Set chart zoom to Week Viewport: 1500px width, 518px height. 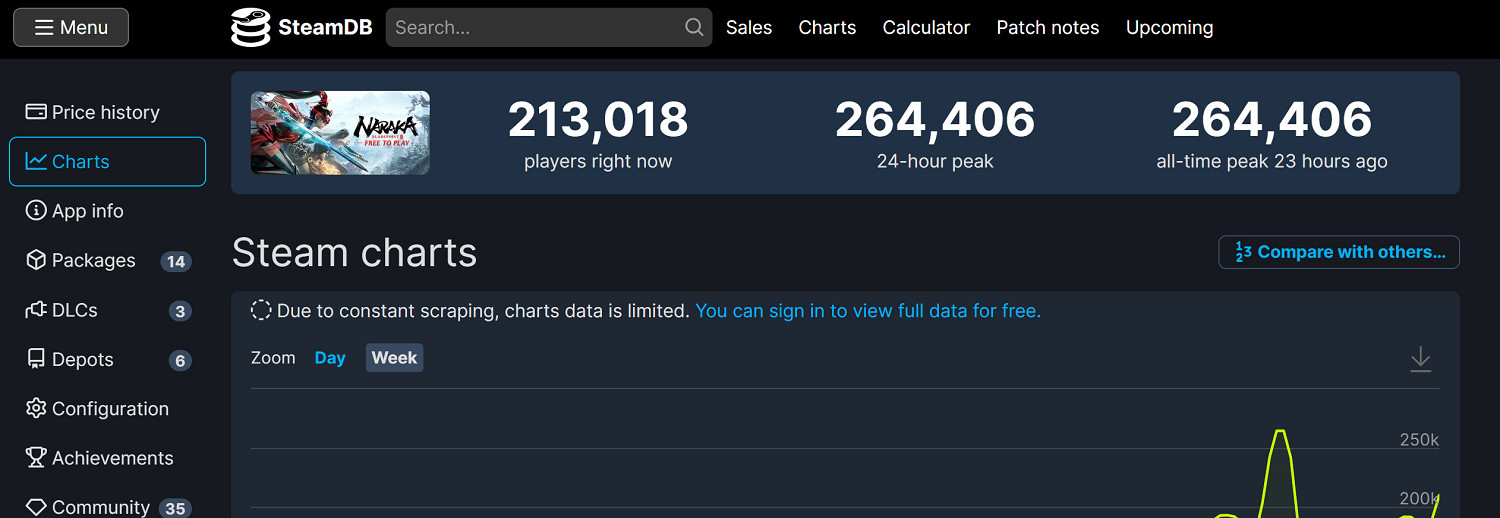[x=394, y=358]
